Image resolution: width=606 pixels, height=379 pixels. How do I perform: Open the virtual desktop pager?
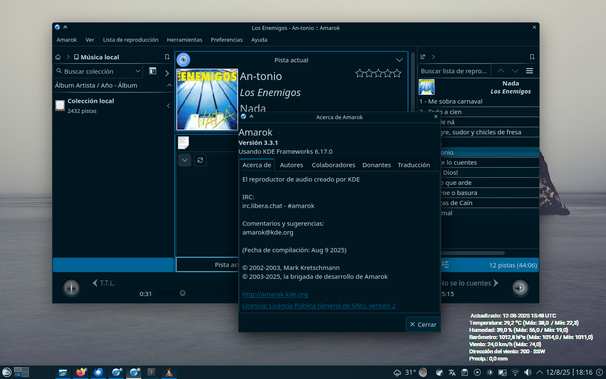(21, 372)
